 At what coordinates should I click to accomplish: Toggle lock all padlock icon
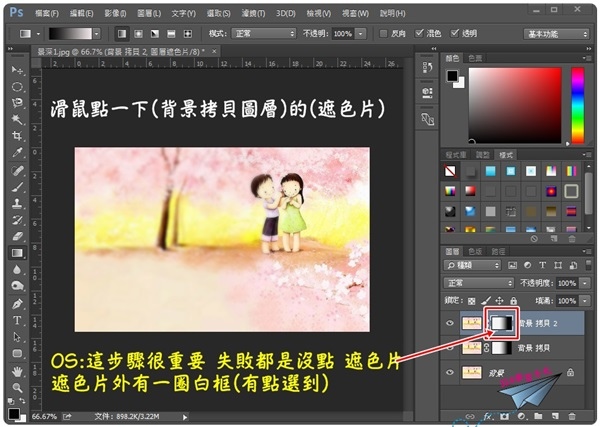[x=514, y=301]
